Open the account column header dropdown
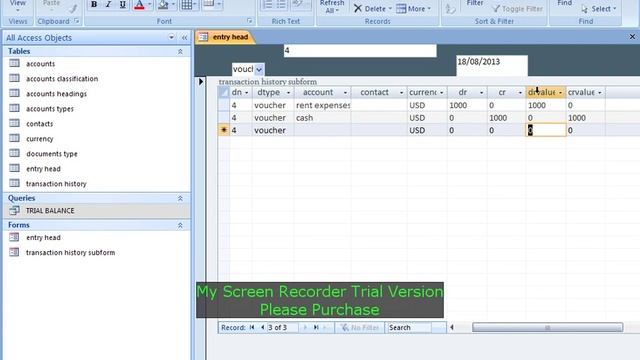This screenshot has height=360, width=640. [345, 93]
